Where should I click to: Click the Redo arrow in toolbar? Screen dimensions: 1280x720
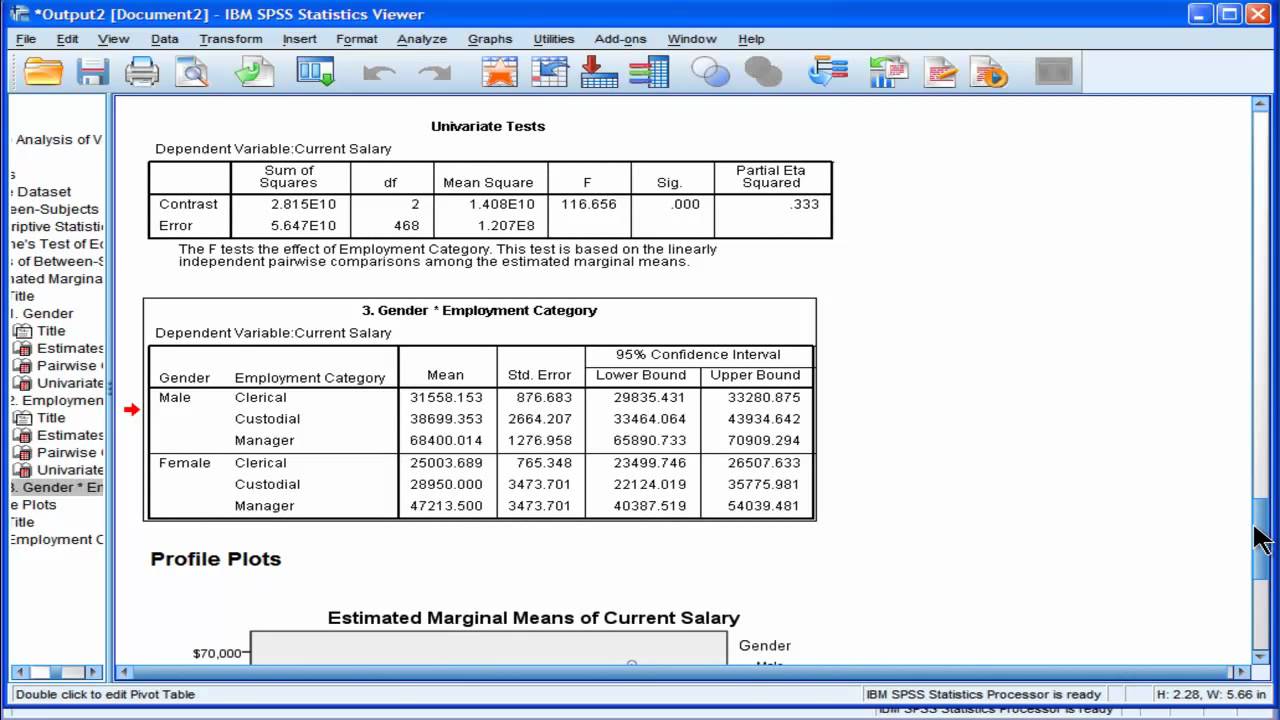pyautogui.click(x=435, y=73)
